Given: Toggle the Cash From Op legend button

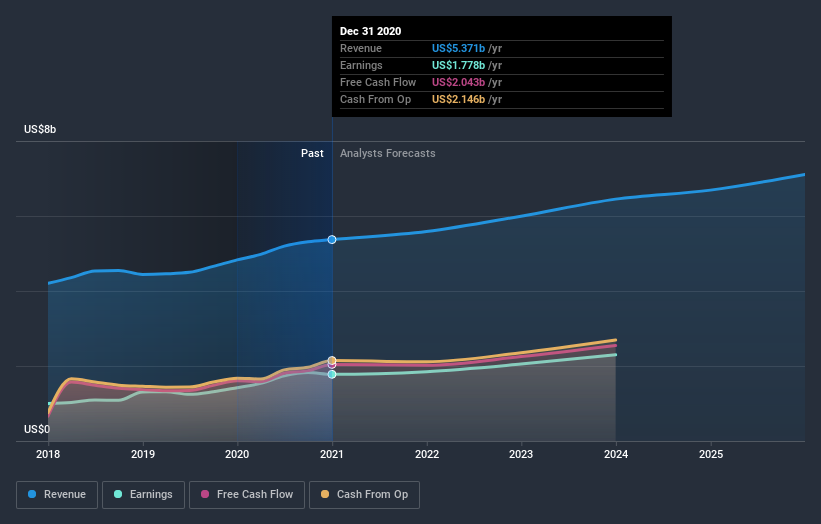Looking at the screenshot, I should point(364,495).
